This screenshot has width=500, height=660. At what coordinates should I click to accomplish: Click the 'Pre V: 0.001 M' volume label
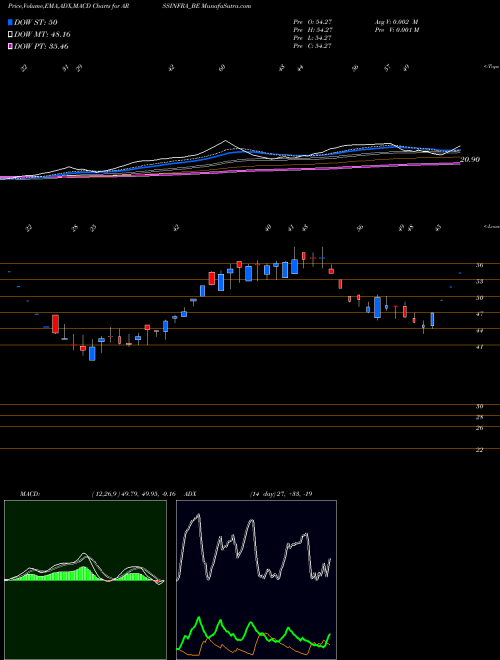(396, 30)
